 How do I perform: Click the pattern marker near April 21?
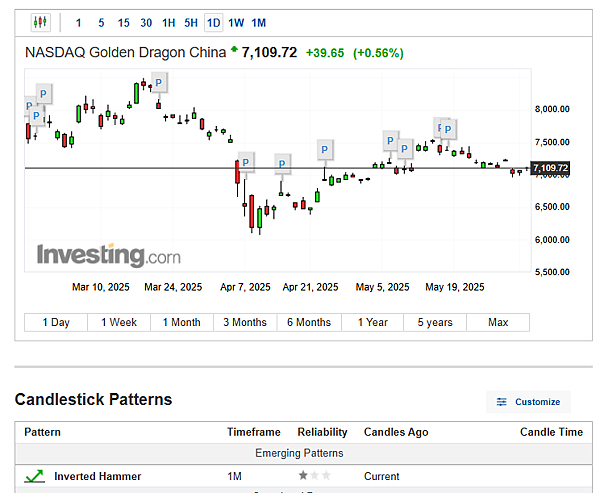coord(324,150)
